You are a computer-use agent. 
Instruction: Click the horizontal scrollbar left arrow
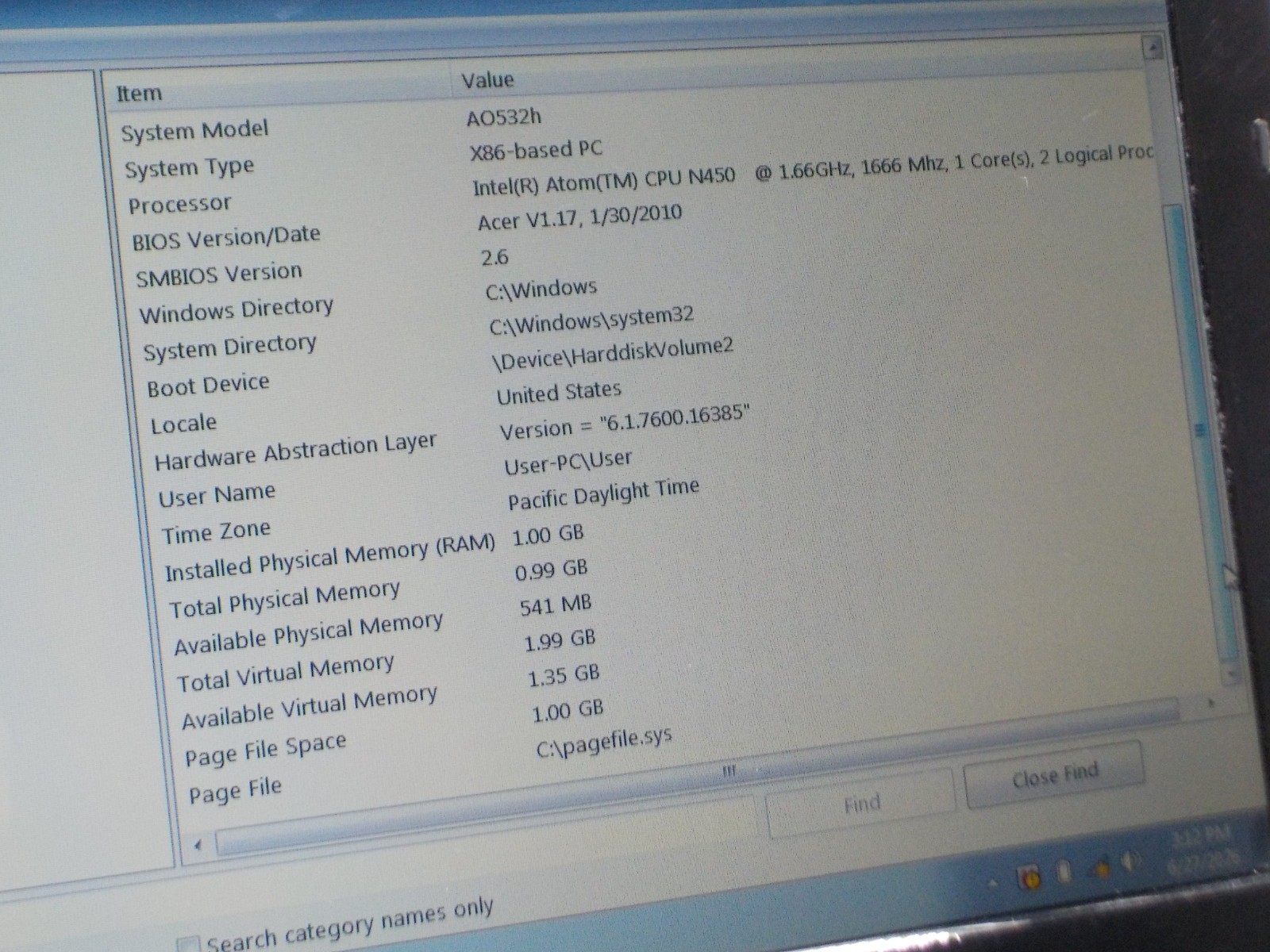pos(198,845)
